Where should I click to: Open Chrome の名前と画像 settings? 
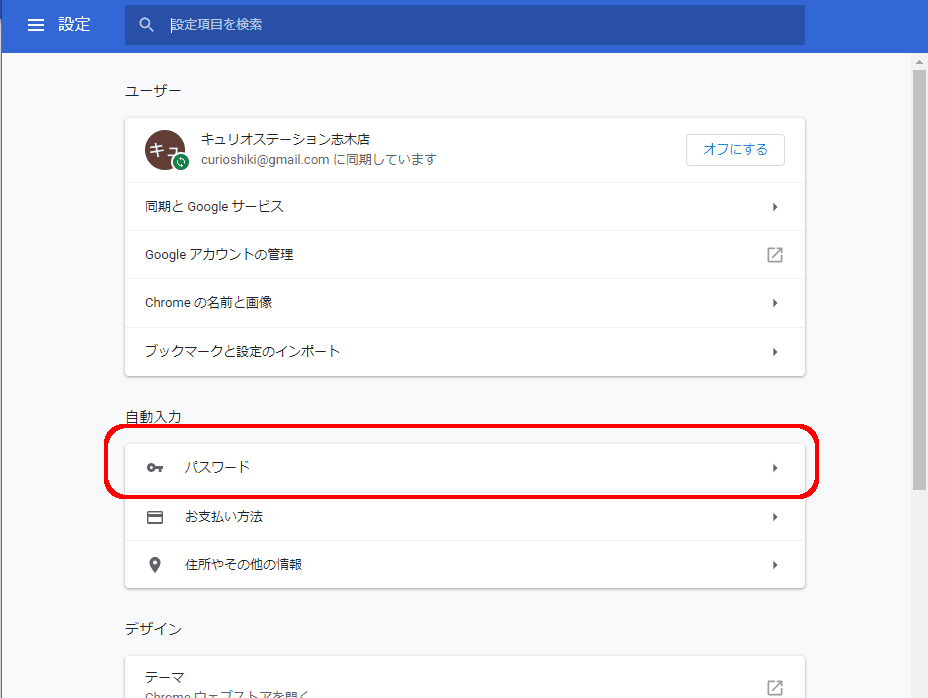(x=465, y=303)
